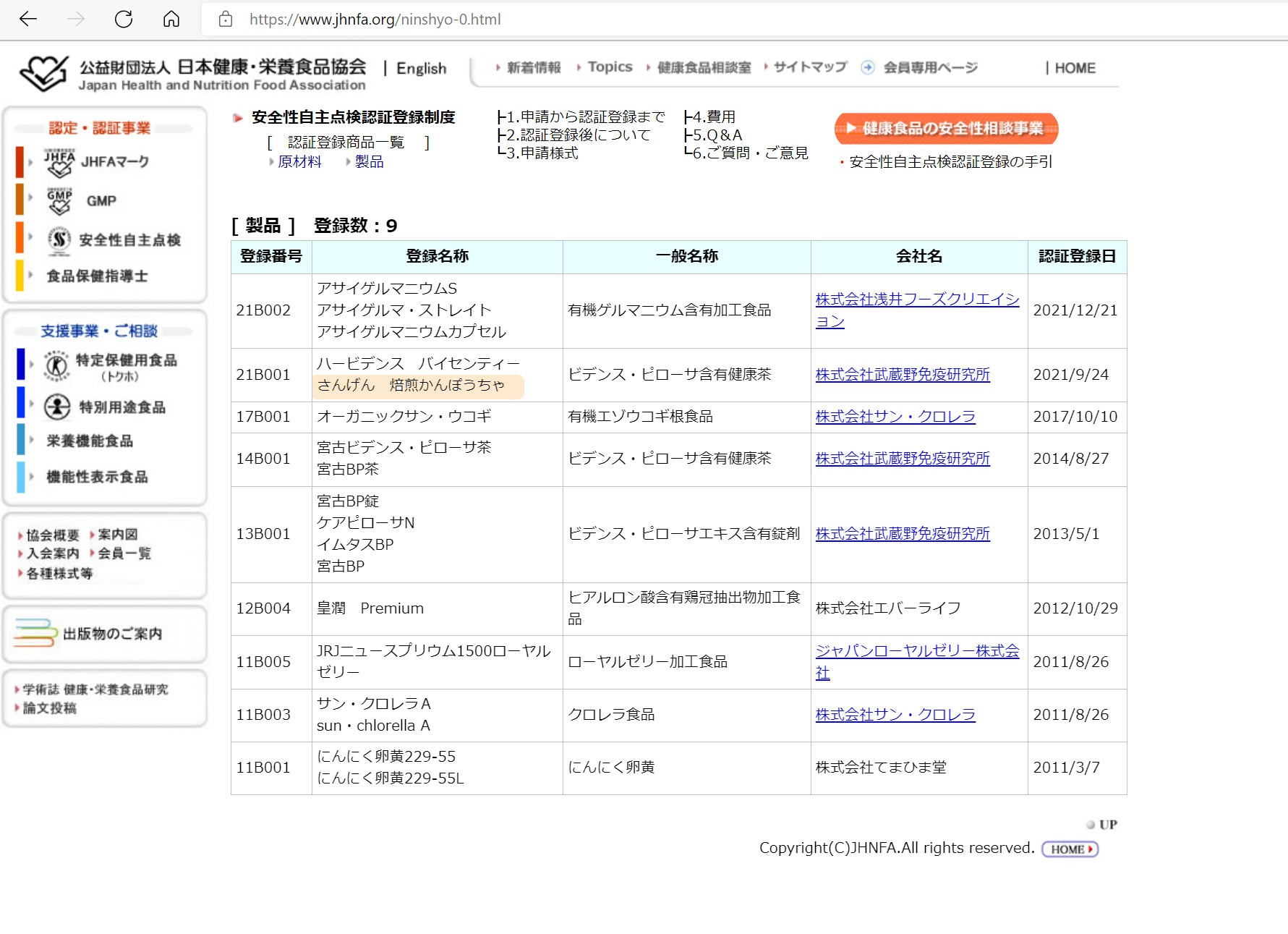The width and height of the screenshot is (1288, 934).
Task: Open 安全性自主点検認証登録の手引 link
Action: [950, 162]
